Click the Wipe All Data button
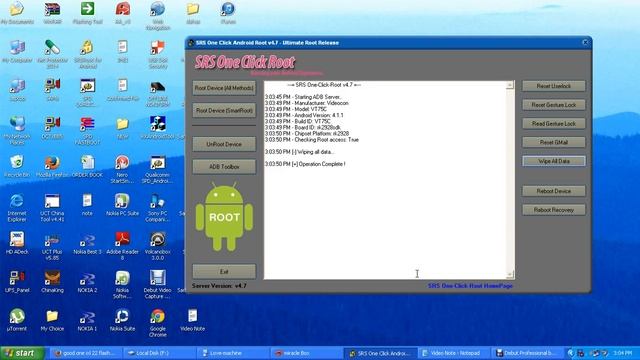This screenshot has height=360, width=640. point(554,161)
